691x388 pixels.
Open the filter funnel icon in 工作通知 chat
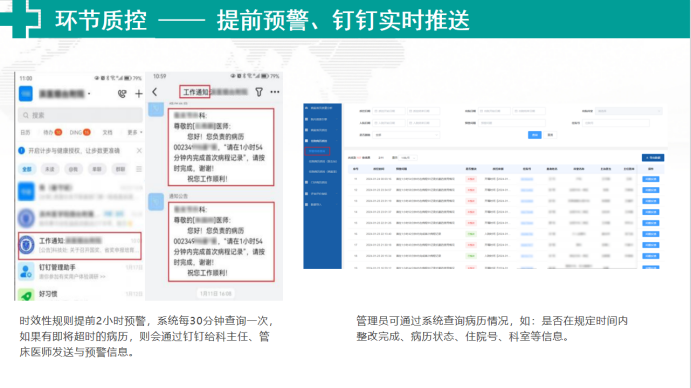click(x=259, y=92)
